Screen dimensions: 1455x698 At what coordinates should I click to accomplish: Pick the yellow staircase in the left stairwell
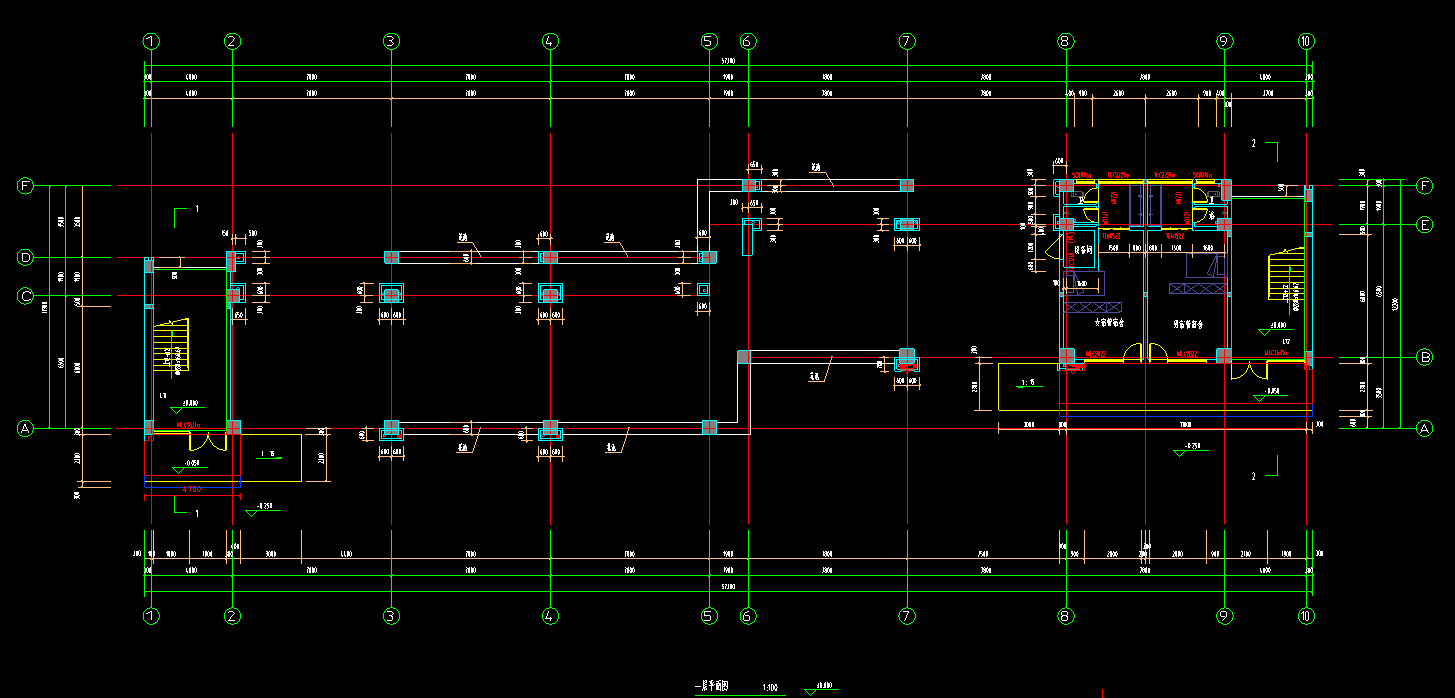(x=171, y=346)
